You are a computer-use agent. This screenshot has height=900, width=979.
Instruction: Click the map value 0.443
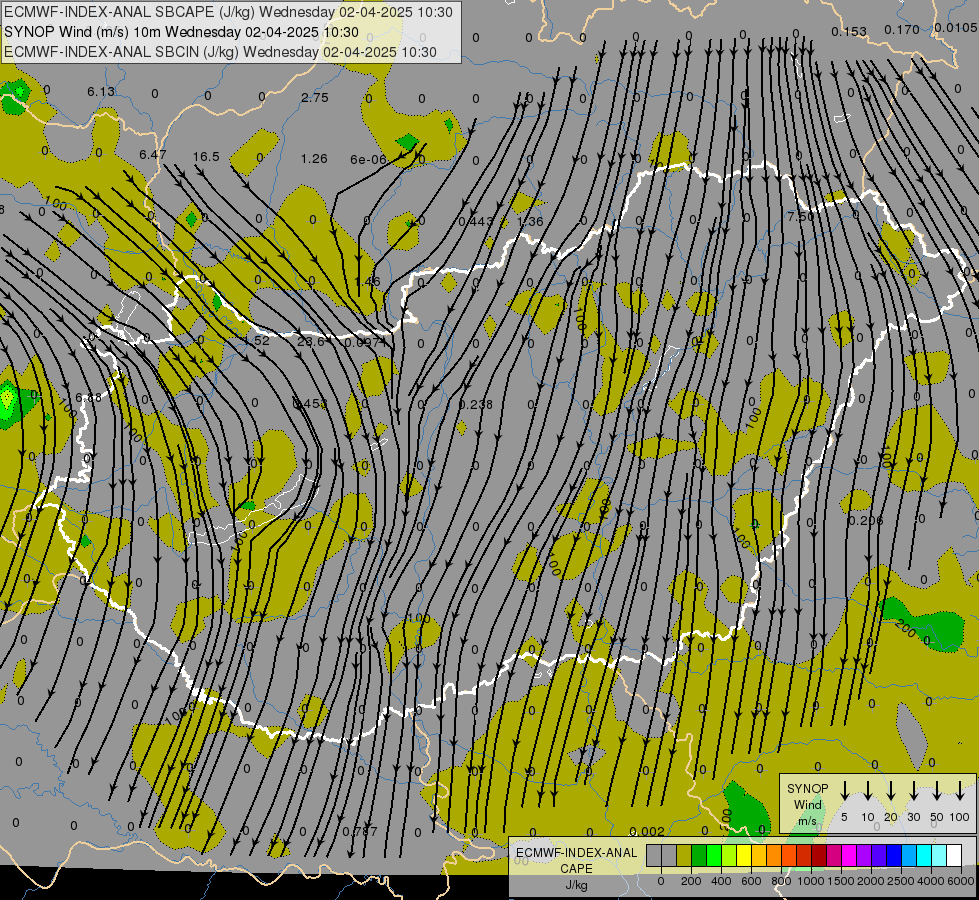pos(476,222)
